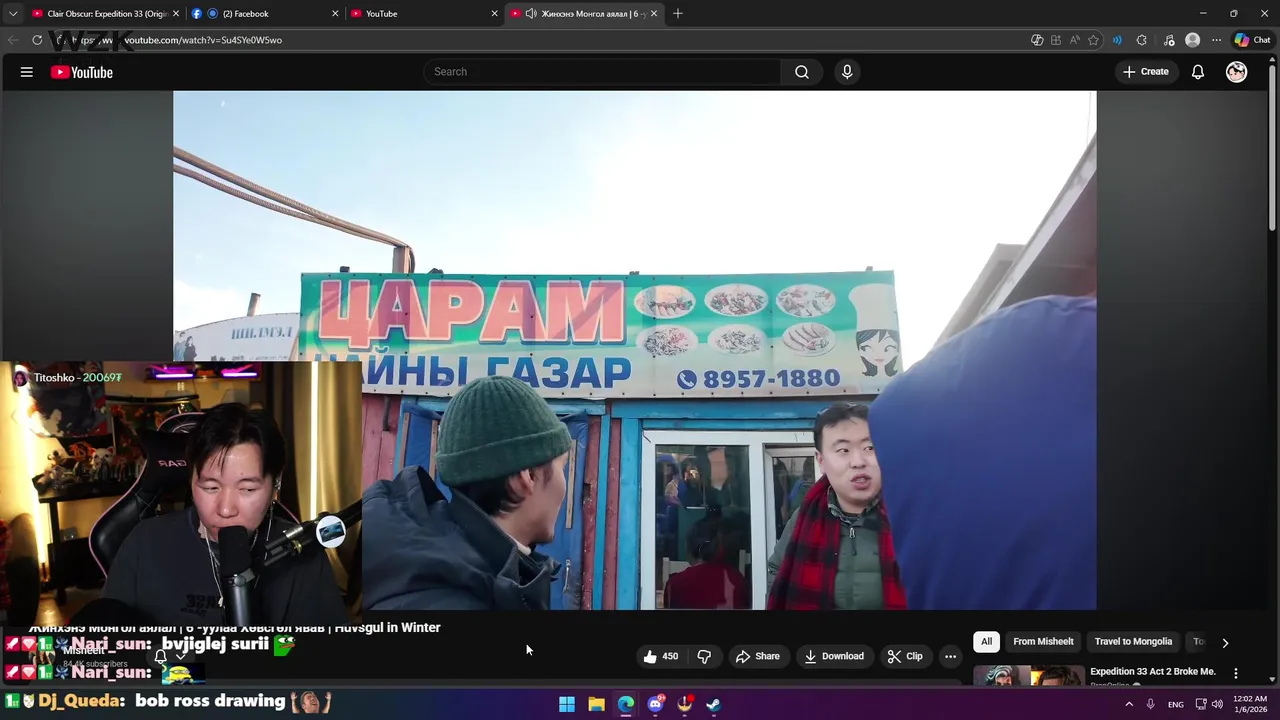Open more actions ellipsis beside Clip
The image size is (1280, 720).
[x=950, y=656]
